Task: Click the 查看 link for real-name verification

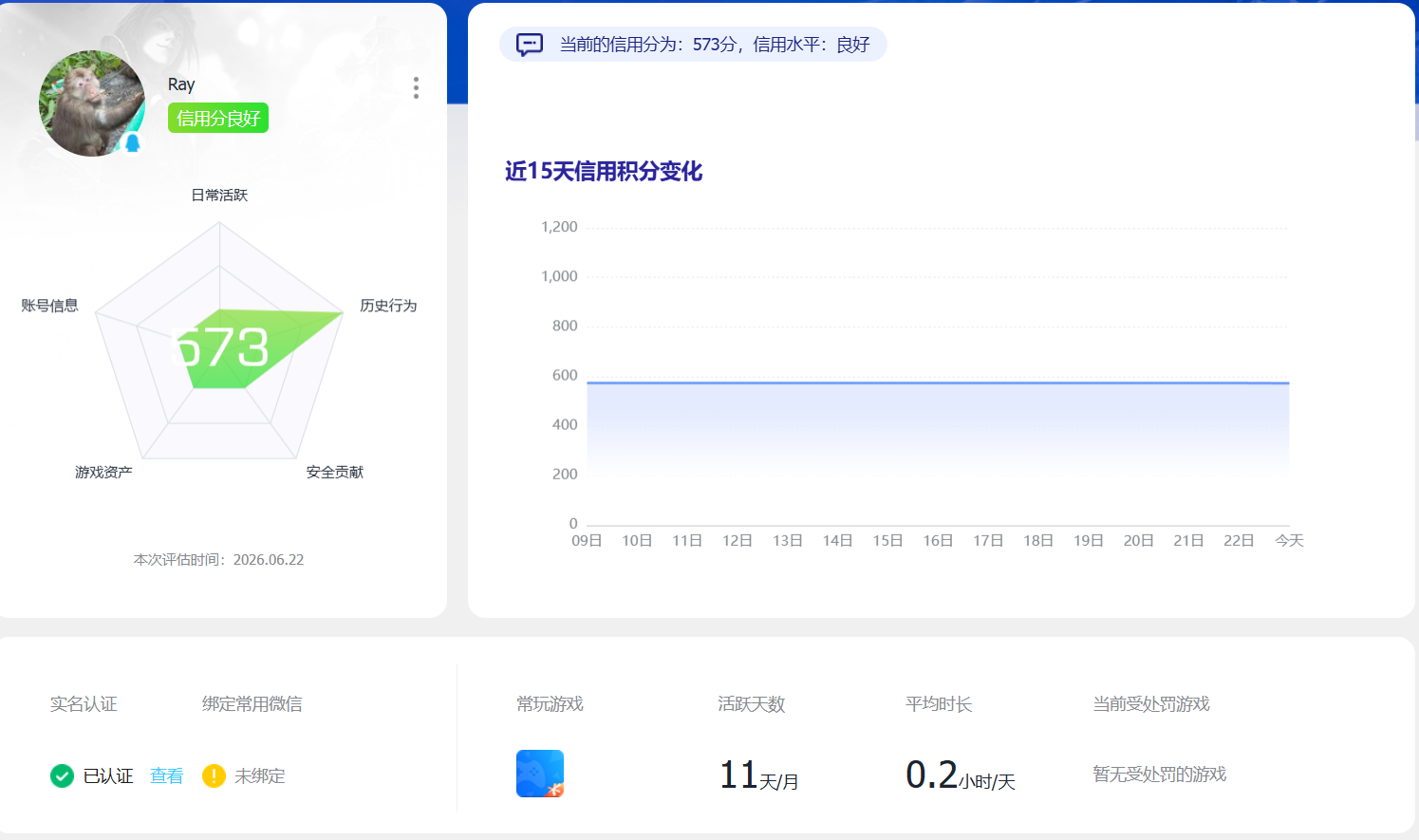Action: pos(167,776)
